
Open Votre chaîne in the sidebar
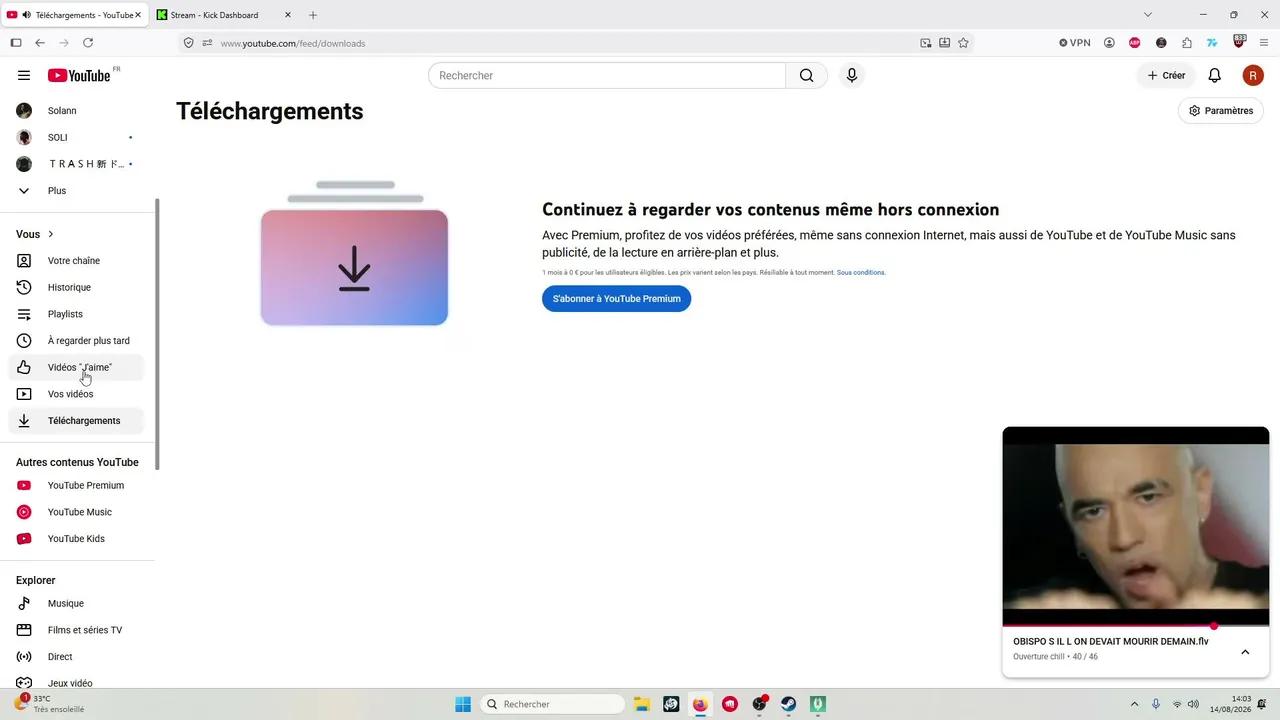(78, 261)
